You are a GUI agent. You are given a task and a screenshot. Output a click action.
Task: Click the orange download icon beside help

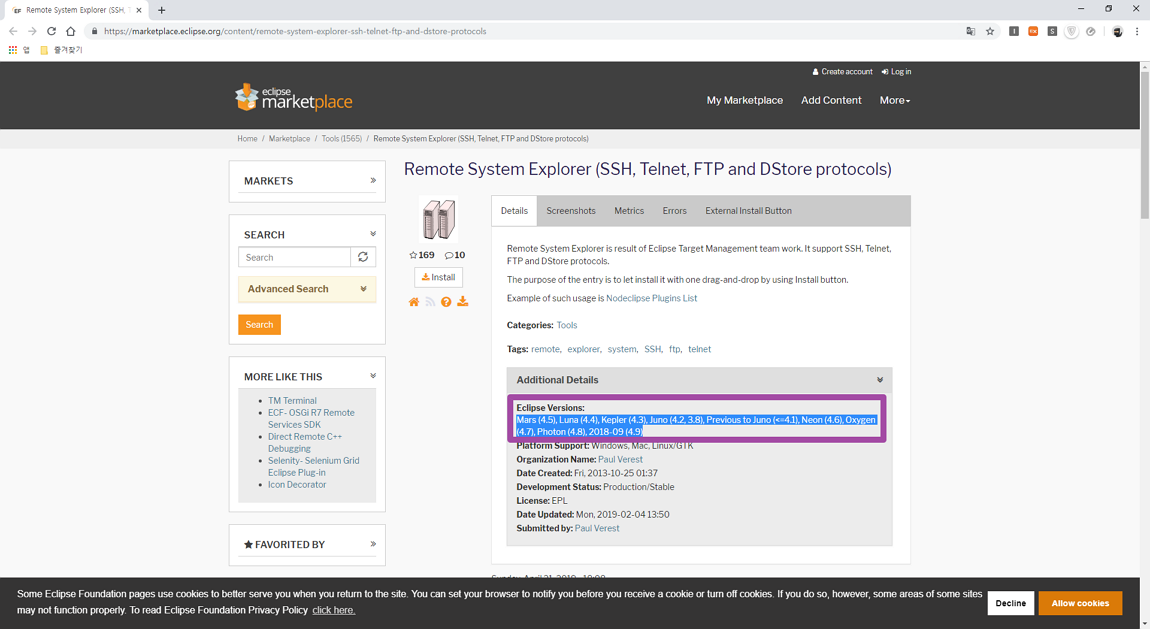click(x=463, y=301)
